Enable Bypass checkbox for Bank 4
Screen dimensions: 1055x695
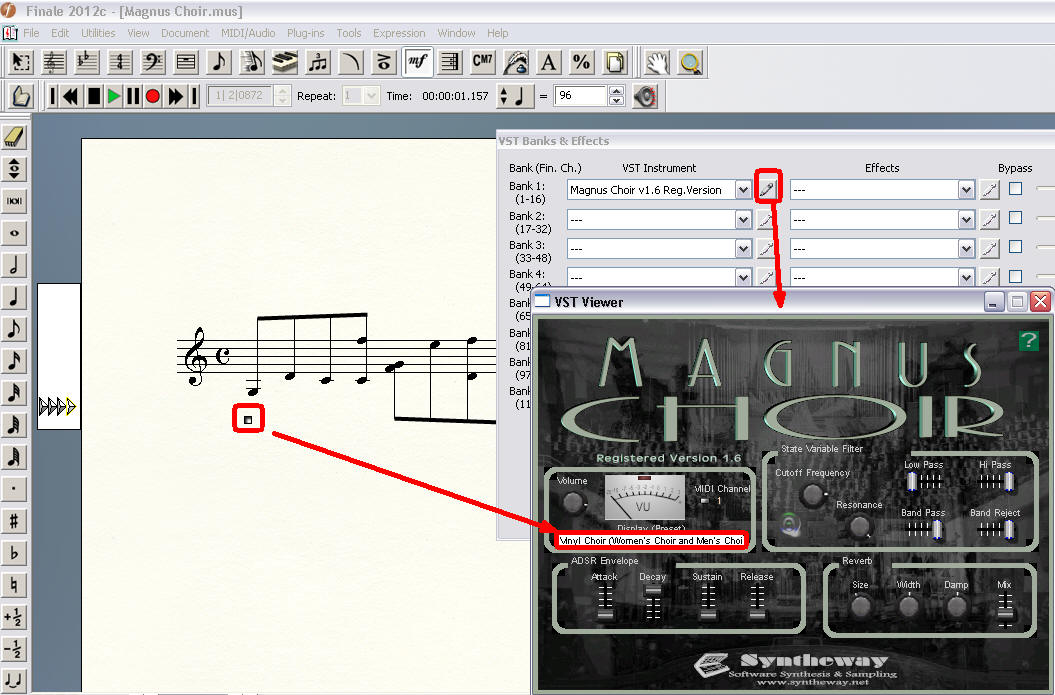coord(1015,276)
